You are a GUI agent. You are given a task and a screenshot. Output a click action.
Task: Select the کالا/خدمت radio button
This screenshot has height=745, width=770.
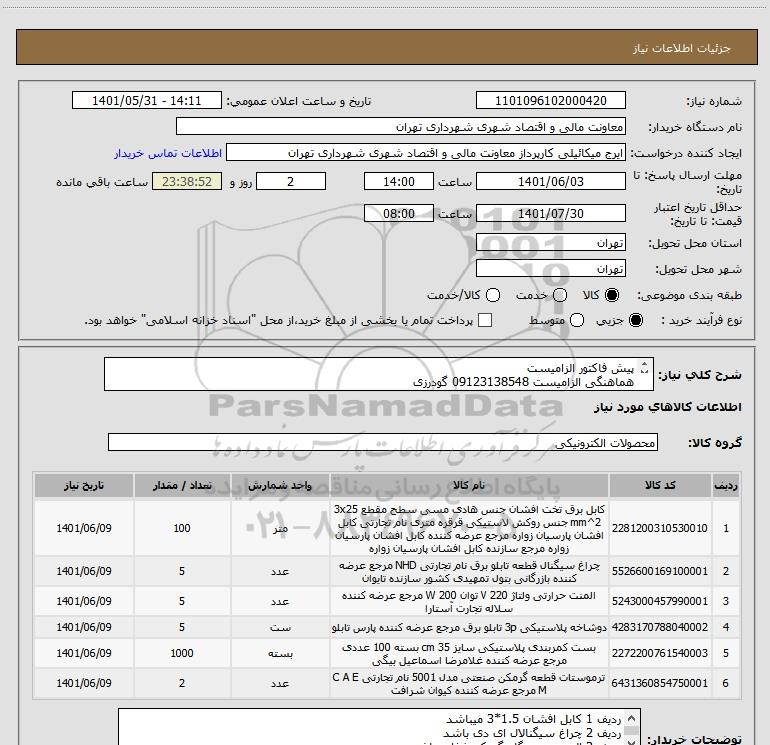click(x=493, y=295)
